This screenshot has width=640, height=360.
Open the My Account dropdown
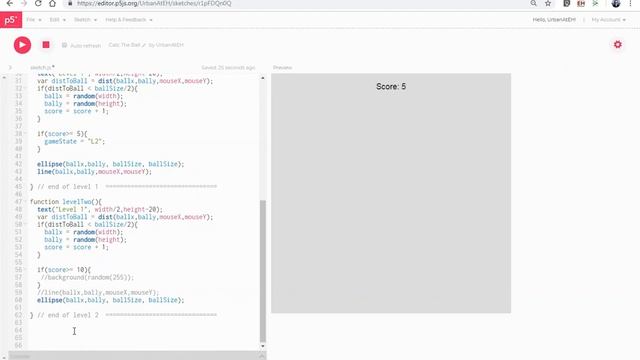[x=608, y=20]
